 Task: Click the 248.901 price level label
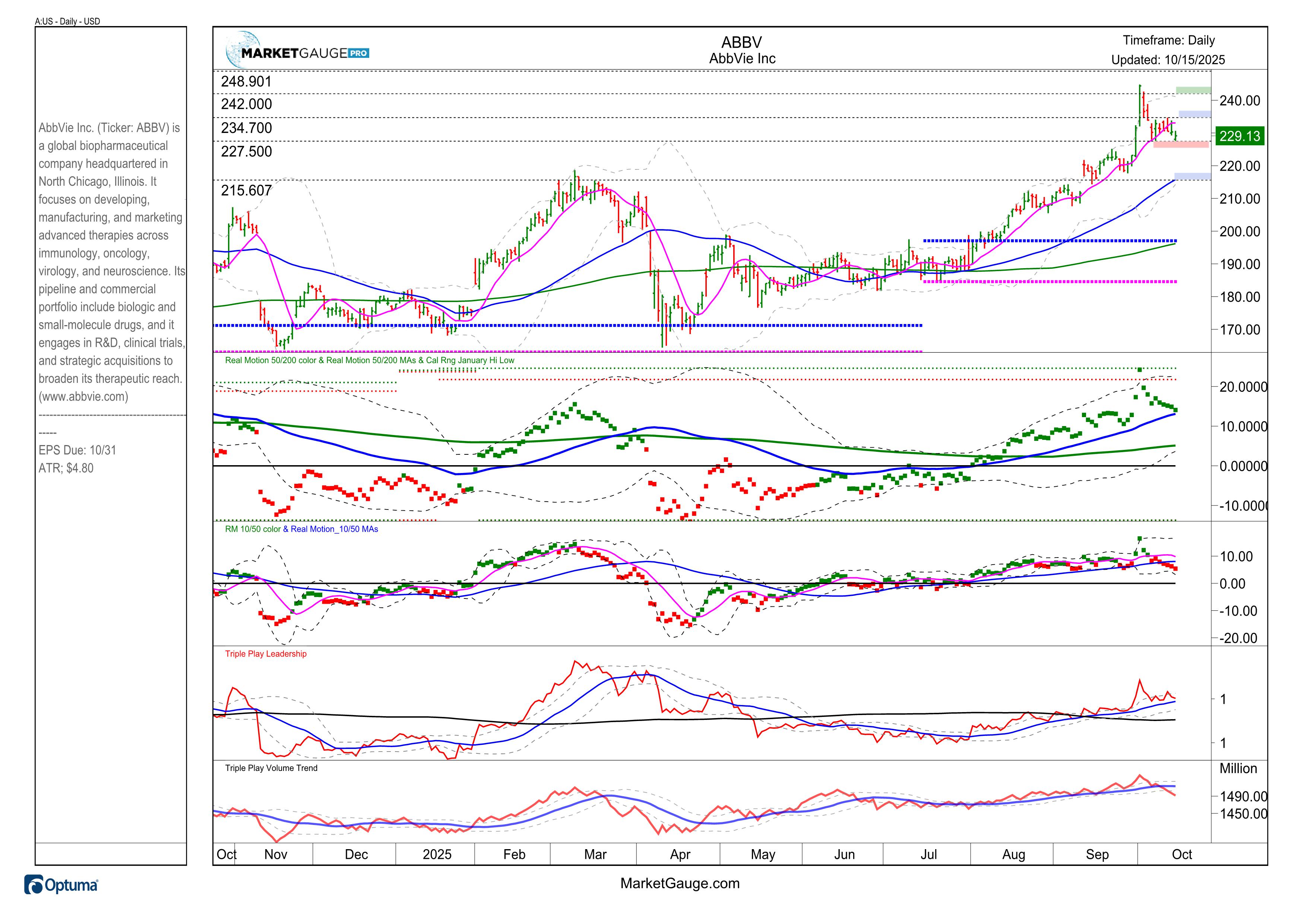(247, 81)
